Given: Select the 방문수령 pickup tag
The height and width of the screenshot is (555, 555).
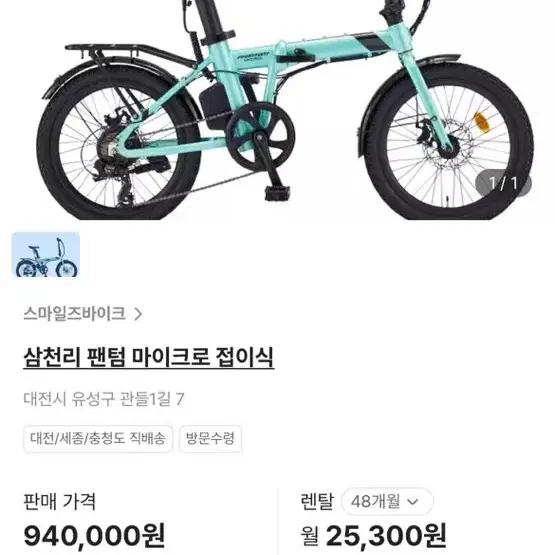Looking at the screenshot, I should coord(210,439).
